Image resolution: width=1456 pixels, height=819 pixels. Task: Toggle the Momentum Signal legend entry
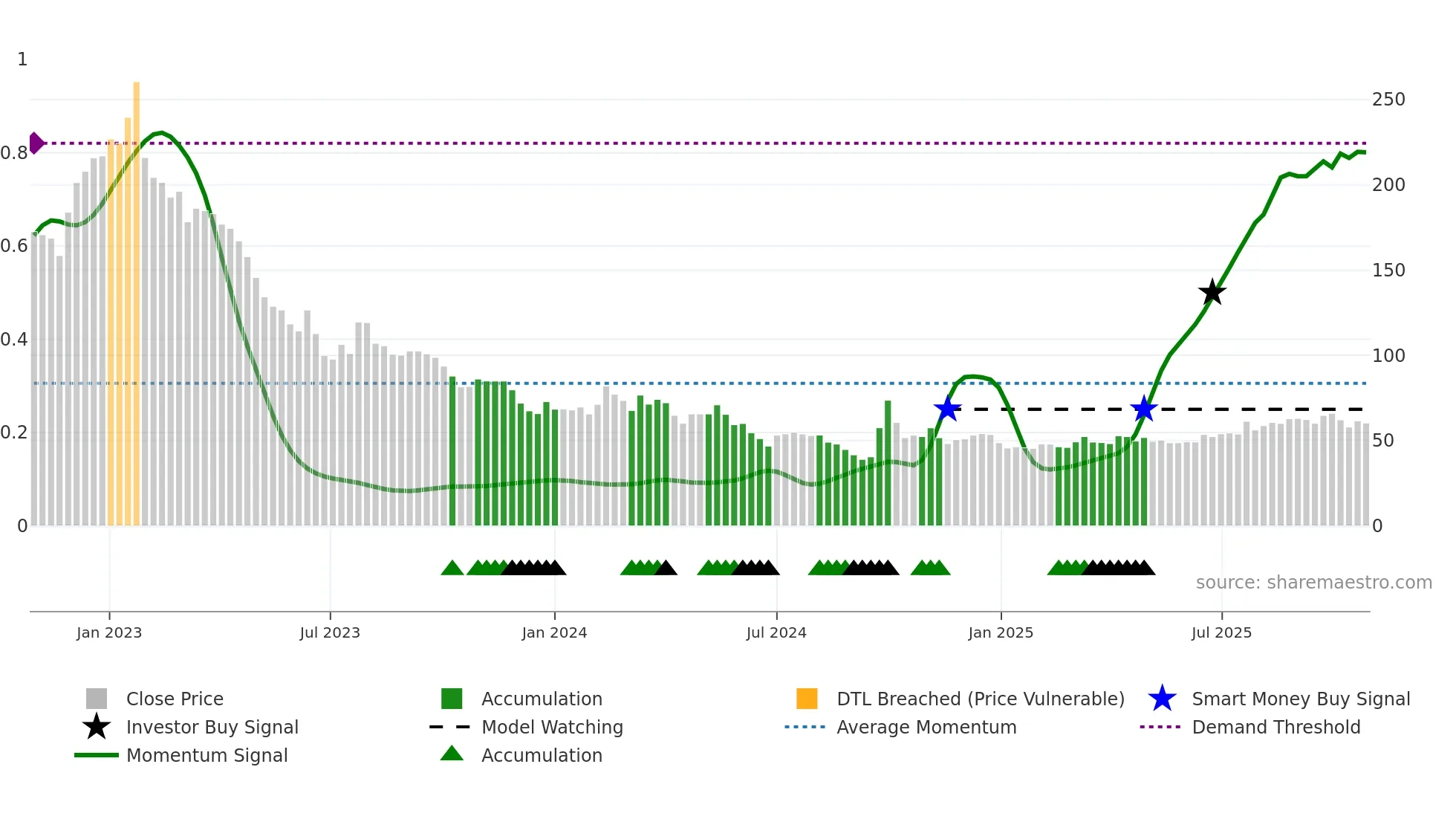(x=207, y=755)
